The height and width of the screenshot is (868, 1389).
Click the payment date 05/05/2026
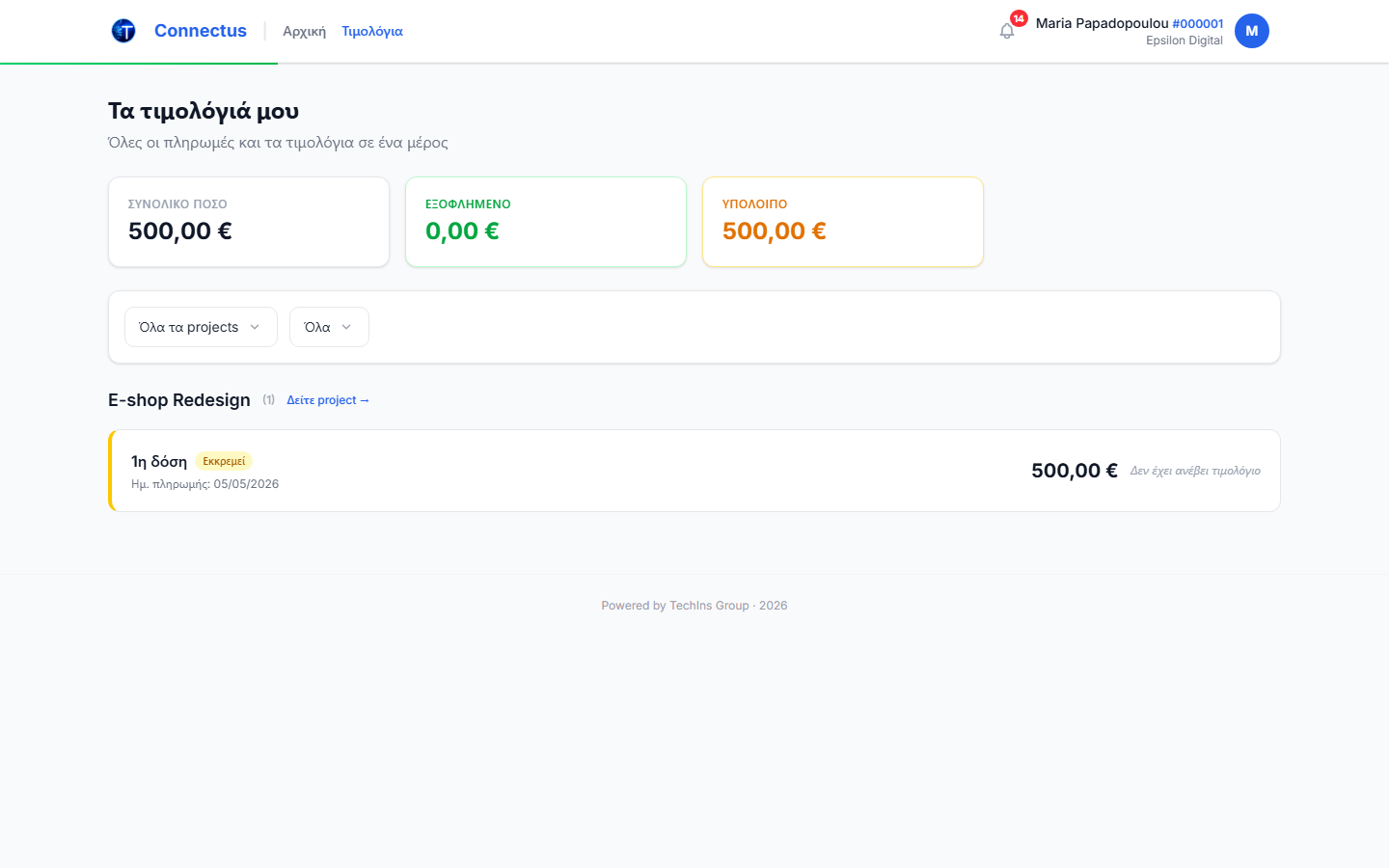pos(246,484)
